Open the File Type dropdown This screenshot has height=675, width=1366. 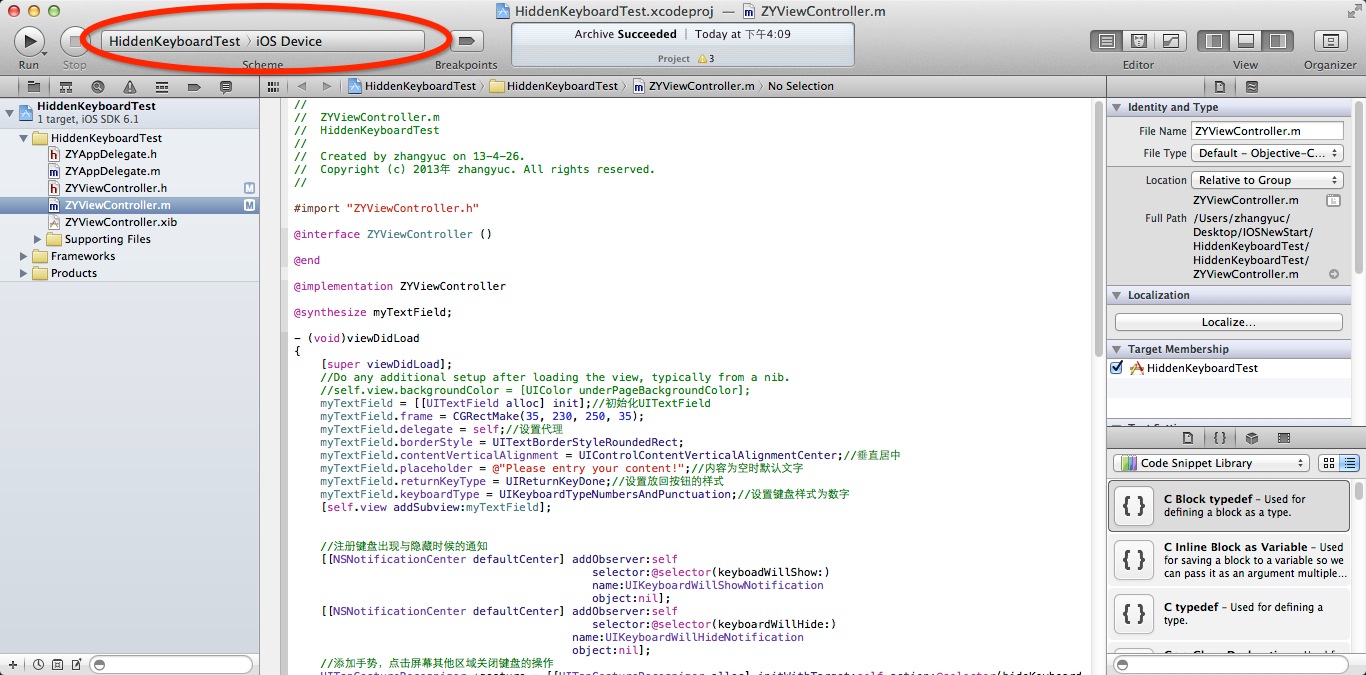[x=1267, y=153]
